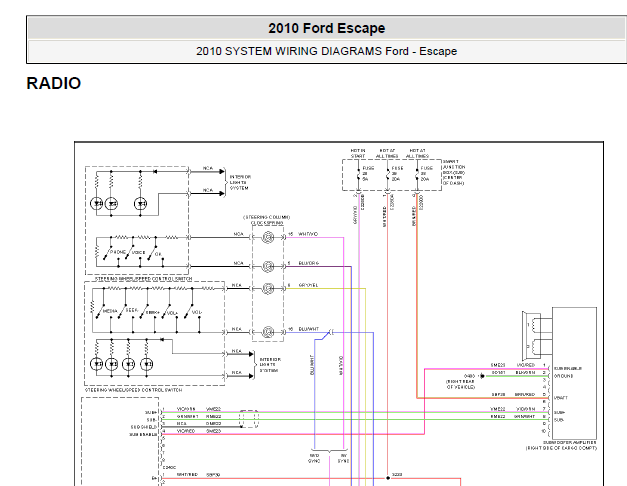Select the PHONE switch label
627x486 pixels.
coord(118,252)
